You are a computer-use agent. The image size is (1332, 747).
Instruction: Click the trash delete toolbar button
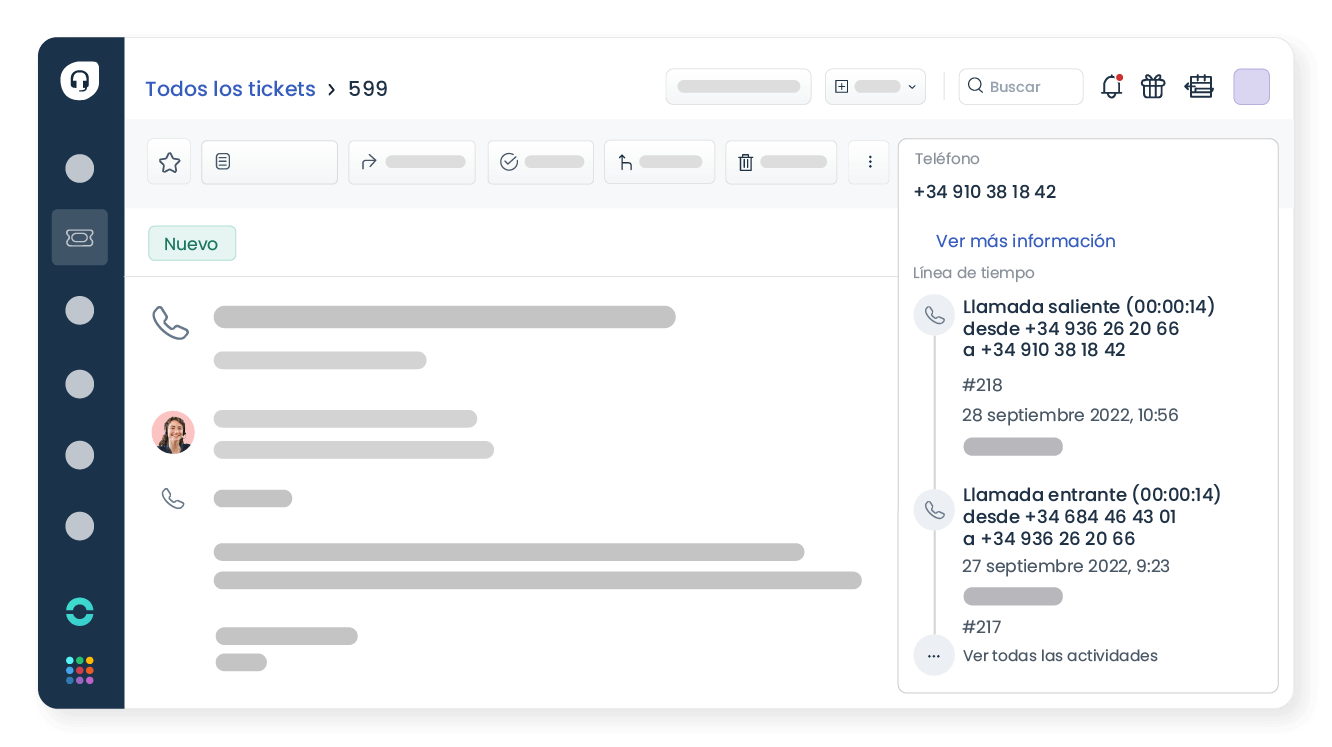781,162
